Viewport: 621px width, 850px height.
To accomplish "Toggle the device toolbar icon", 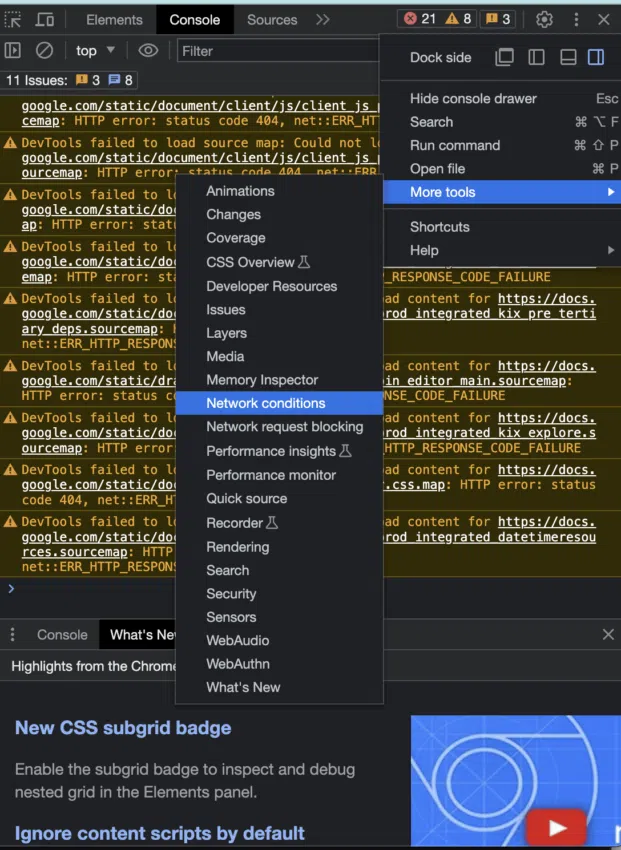I will click(x=45, y=19).
